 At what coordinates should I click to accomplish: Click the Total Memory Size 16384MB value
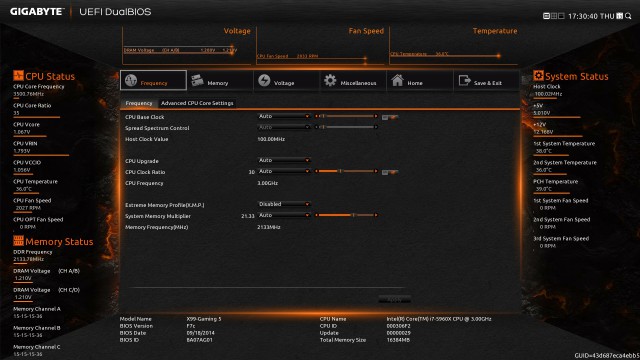[398, 340]
